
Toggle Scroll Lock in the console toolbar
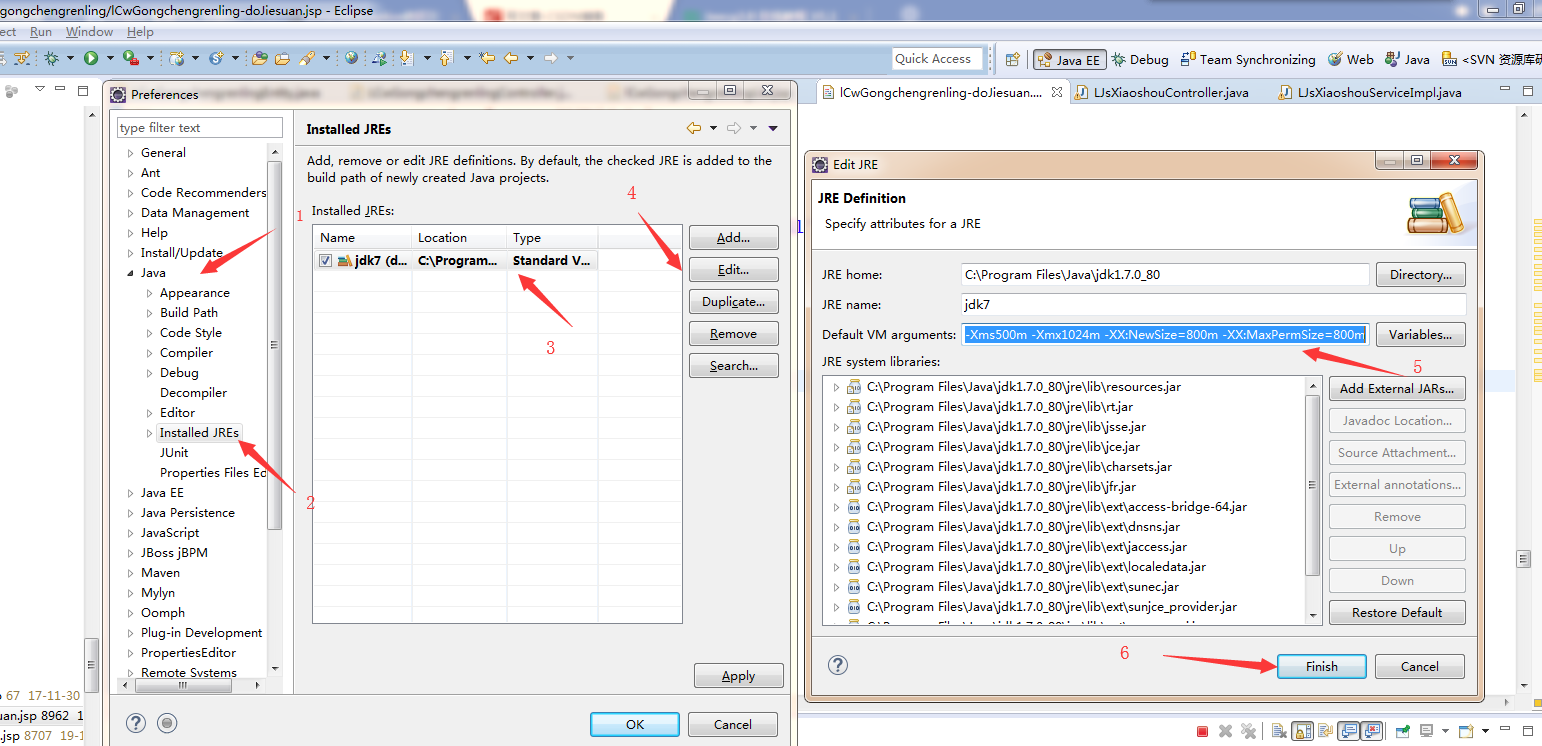(x=1301, y=730)
